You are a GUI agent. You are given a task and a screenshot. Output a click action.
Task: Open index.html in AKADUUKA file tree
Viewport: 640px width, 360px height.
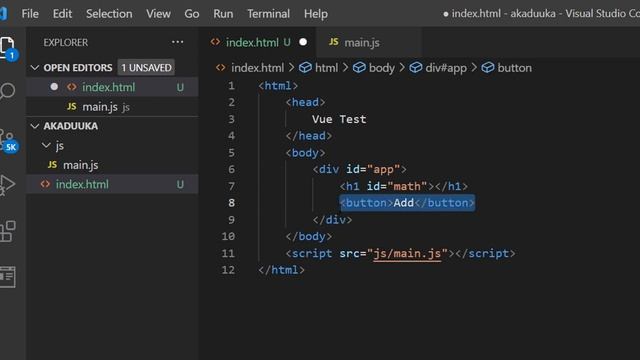[113, 184]
